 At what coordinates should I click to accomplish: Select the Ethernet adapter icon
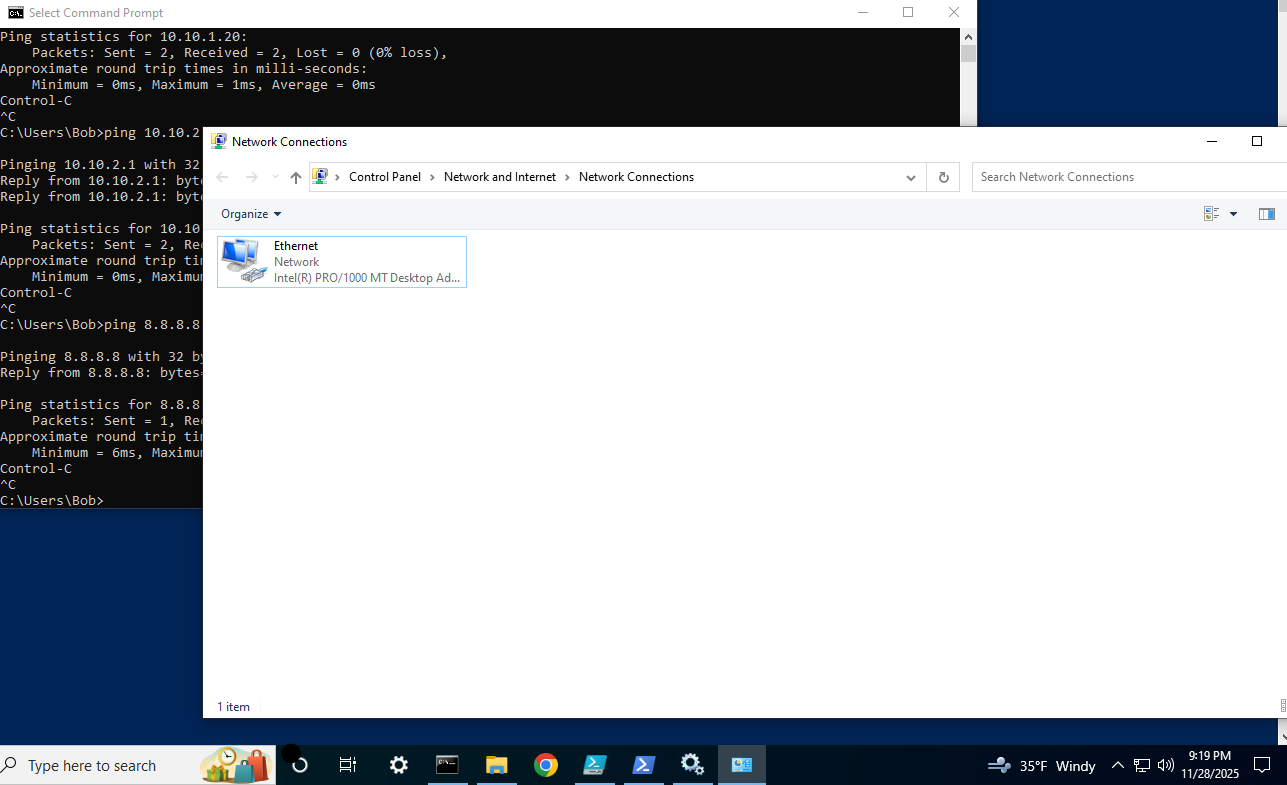(x=240, y=261)
